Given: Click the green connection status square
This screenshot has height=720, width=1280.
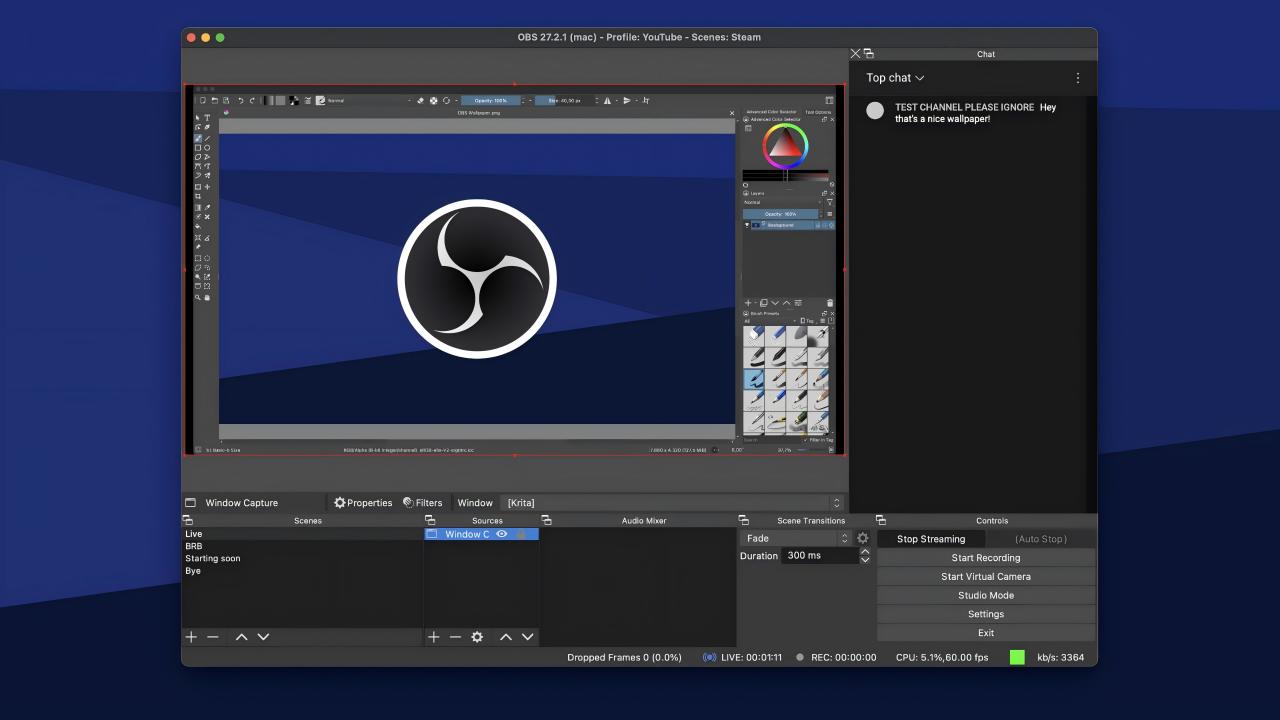Looking at the screenshot, I should 1017,657.
